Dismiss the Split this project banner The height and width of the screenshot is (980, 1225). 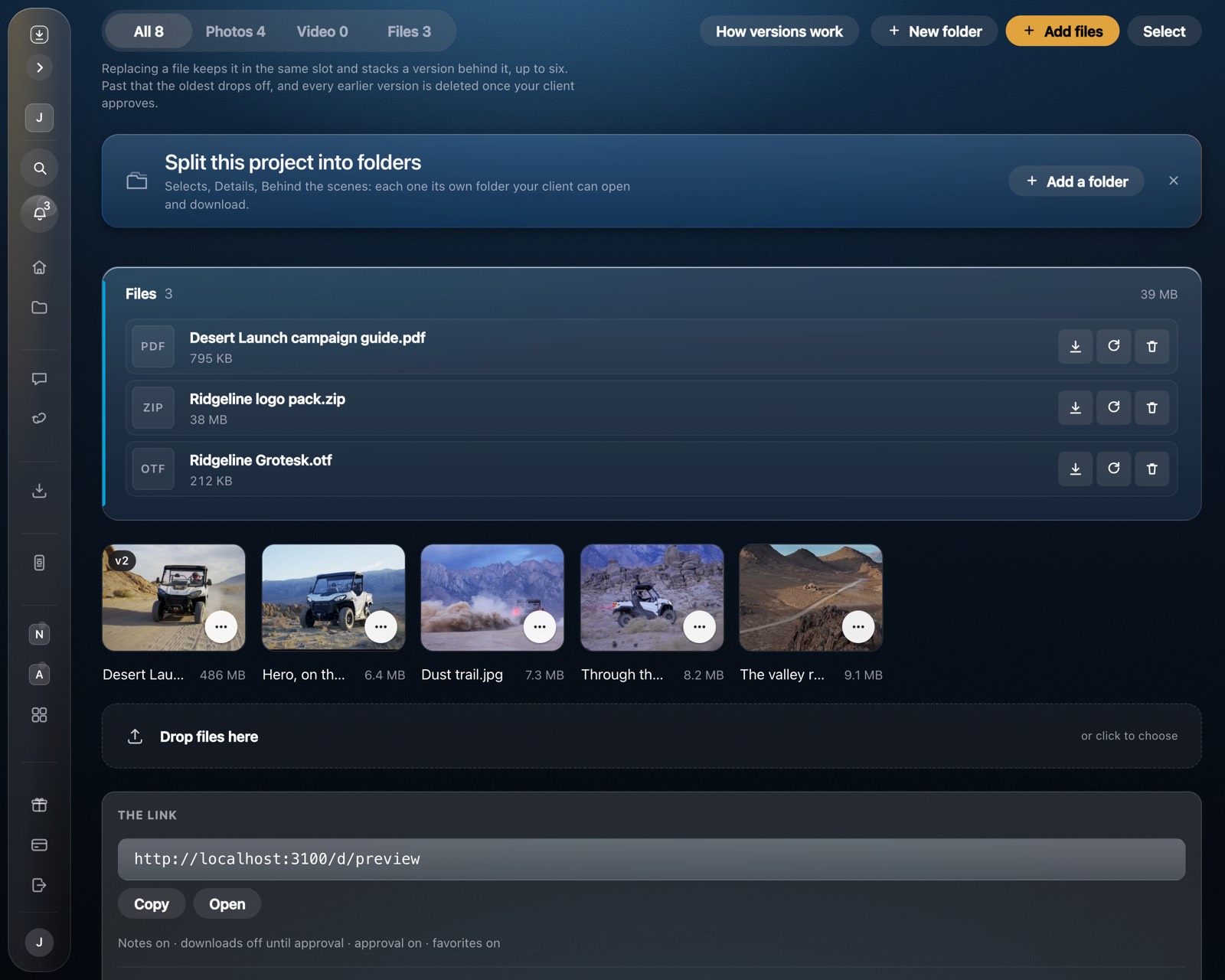[1174, 181]
